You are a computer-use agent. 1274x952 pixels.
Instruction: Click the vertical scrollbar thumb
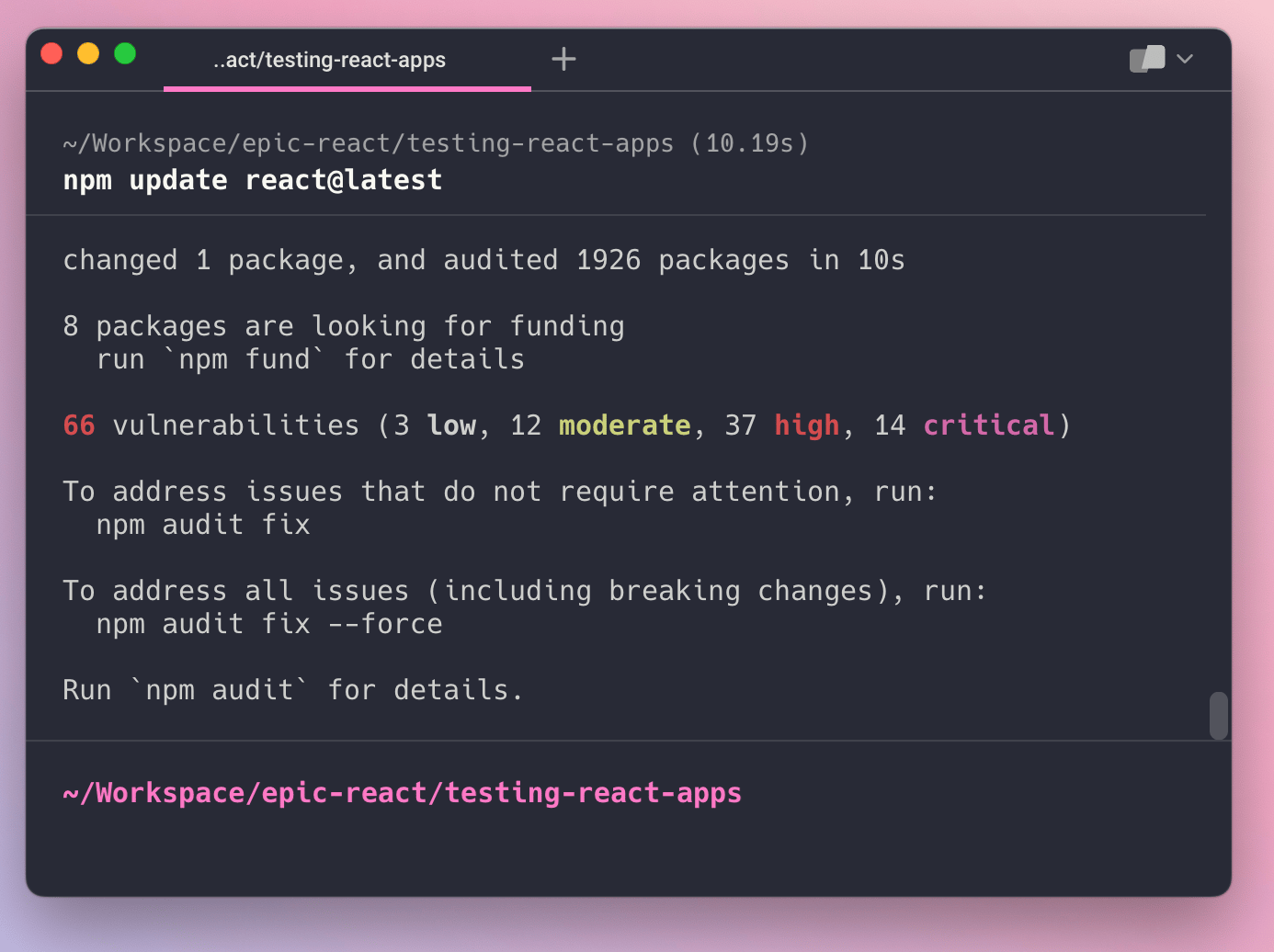(x=1218, y=715)
